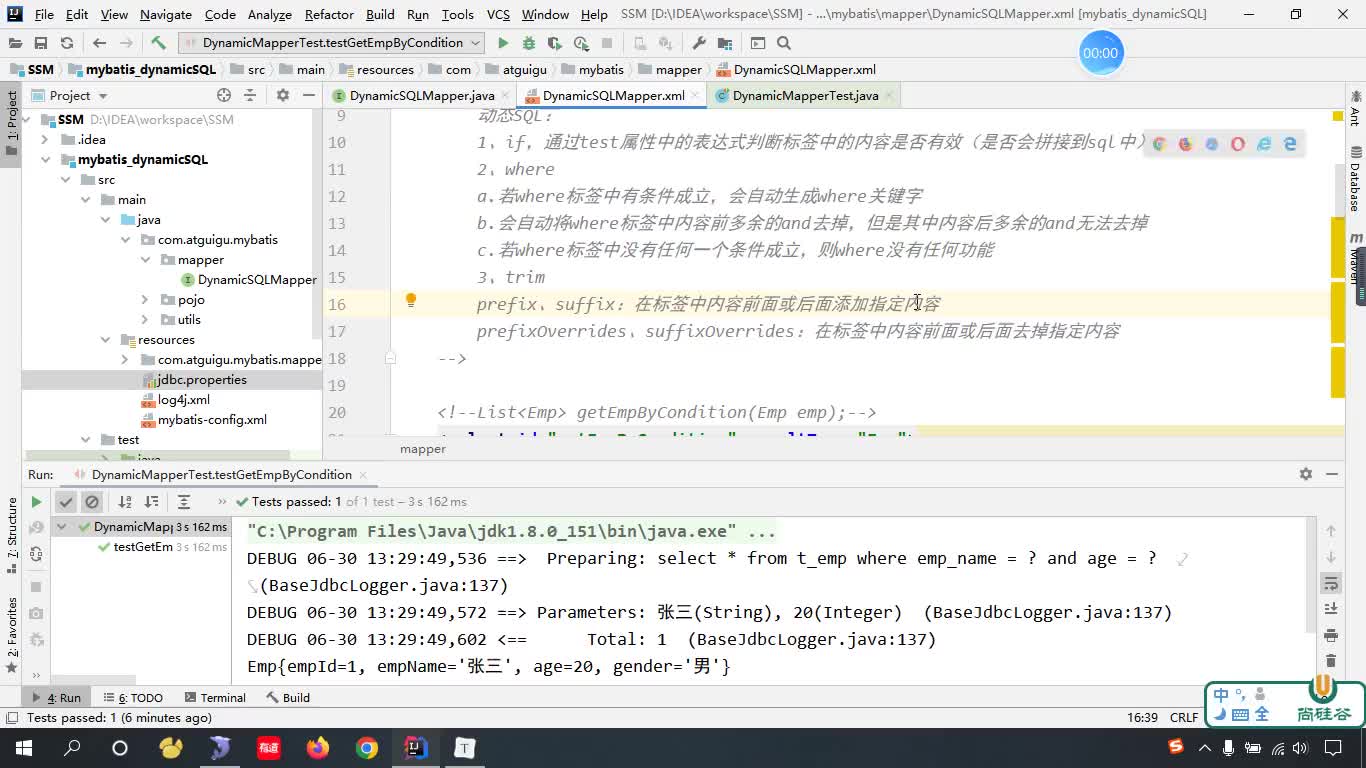Image resolution: width=1366 pixels, height=768 pixels.
Task: Open the Navigate menu
Action: click(x=166, y=15)
